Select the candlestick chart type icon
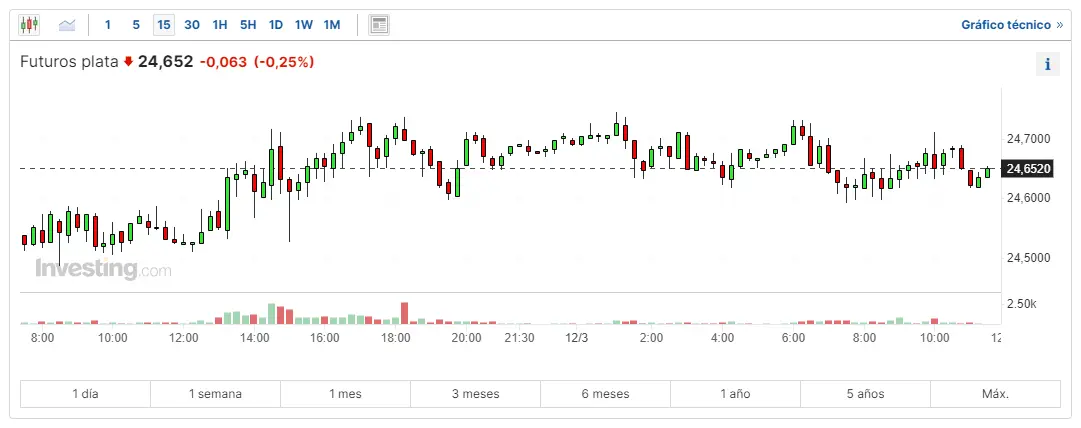The image size is (1081, 428). point(29,24)
